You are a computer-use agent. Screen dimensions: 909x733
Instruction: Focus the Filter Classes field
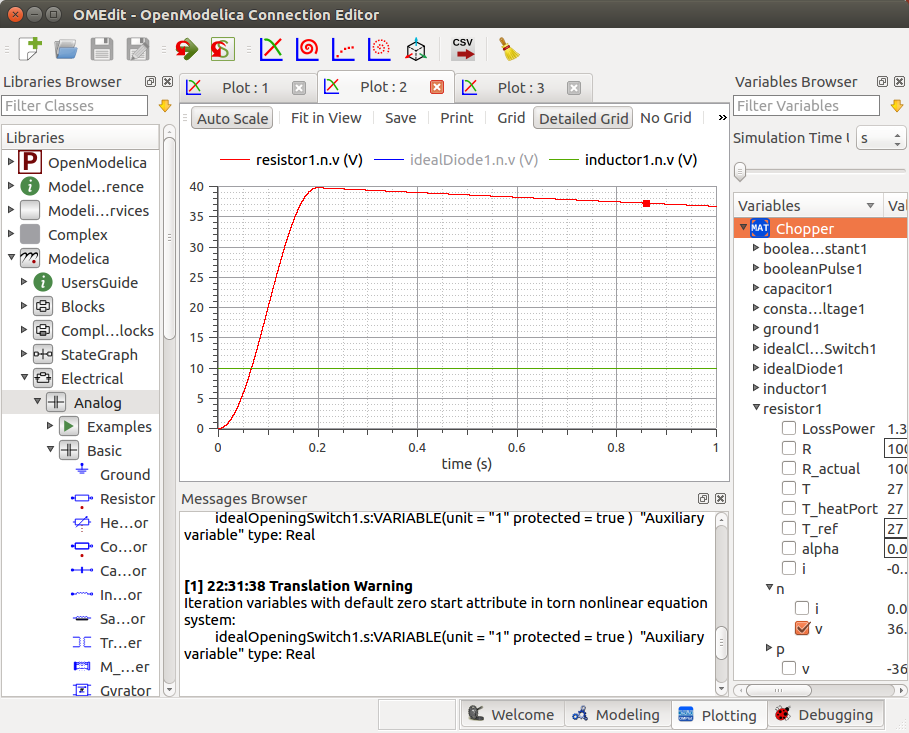pyautogui.click(x=75, y=106)
